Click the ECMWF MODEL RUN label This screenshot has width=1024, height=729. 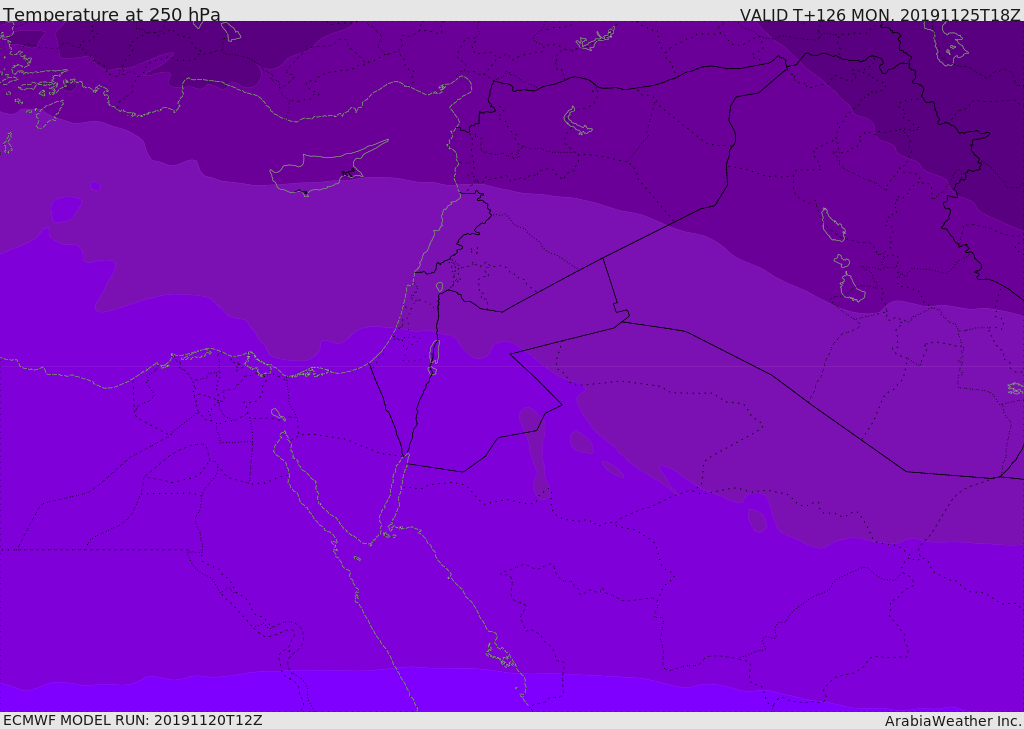coord(133,720)
